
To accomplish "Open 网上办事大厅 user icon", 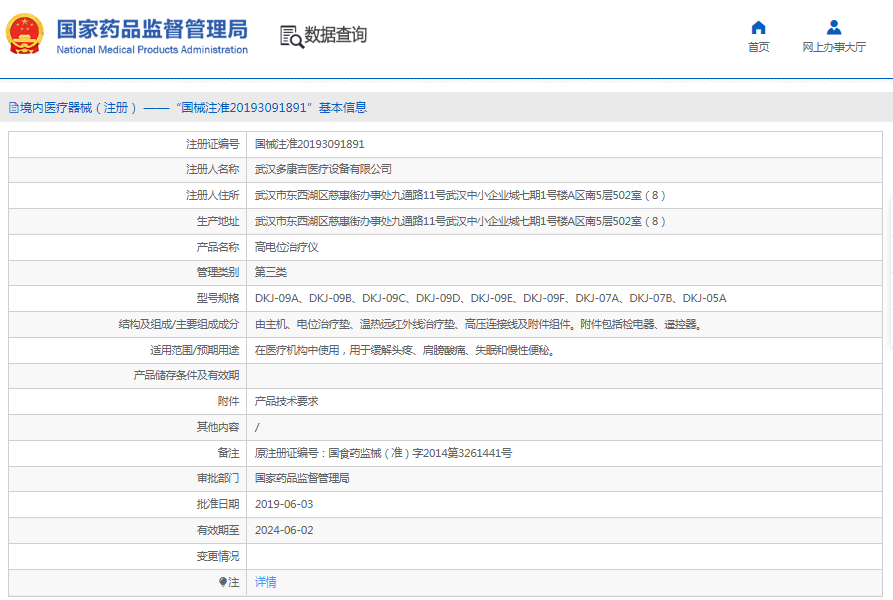I will (834, 27).
